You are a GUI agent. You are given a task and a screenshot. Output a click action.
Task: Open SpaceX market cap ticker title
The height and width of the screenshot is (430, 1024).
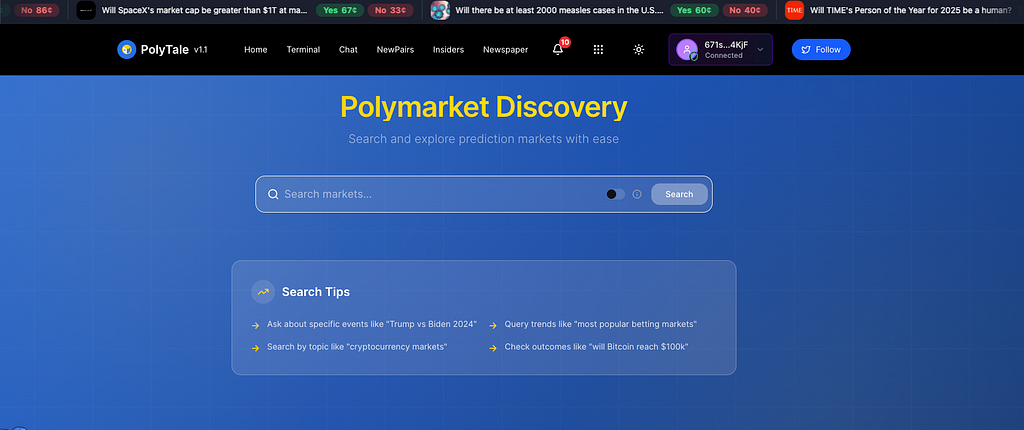[204, 10]
